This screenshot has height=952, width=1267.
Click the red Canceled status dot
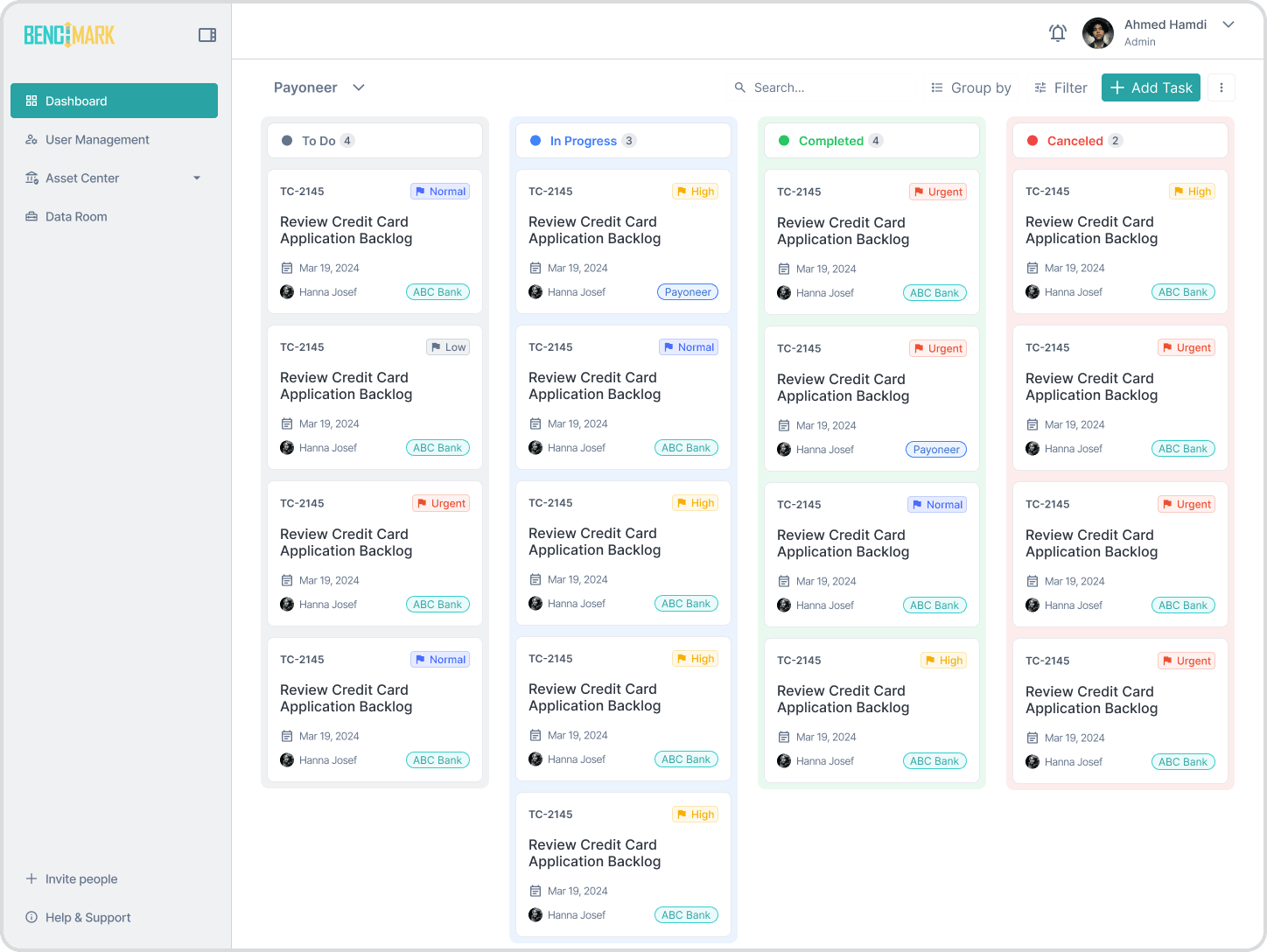[1032, 141]
